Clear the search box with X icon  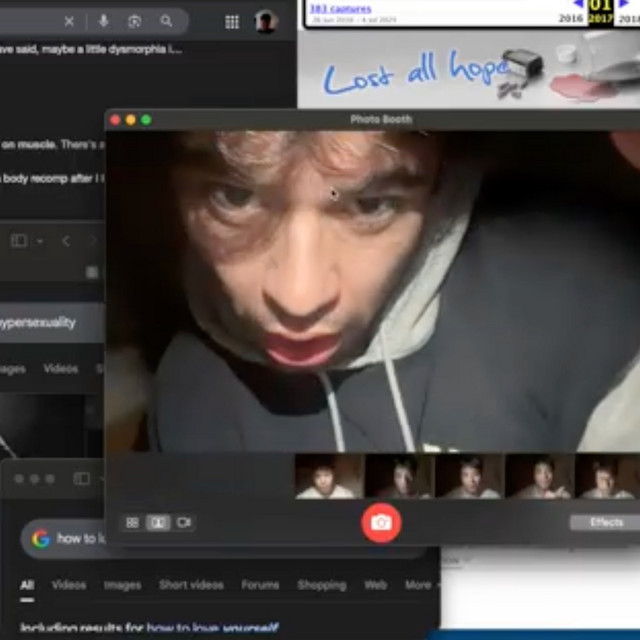(69, 22)
